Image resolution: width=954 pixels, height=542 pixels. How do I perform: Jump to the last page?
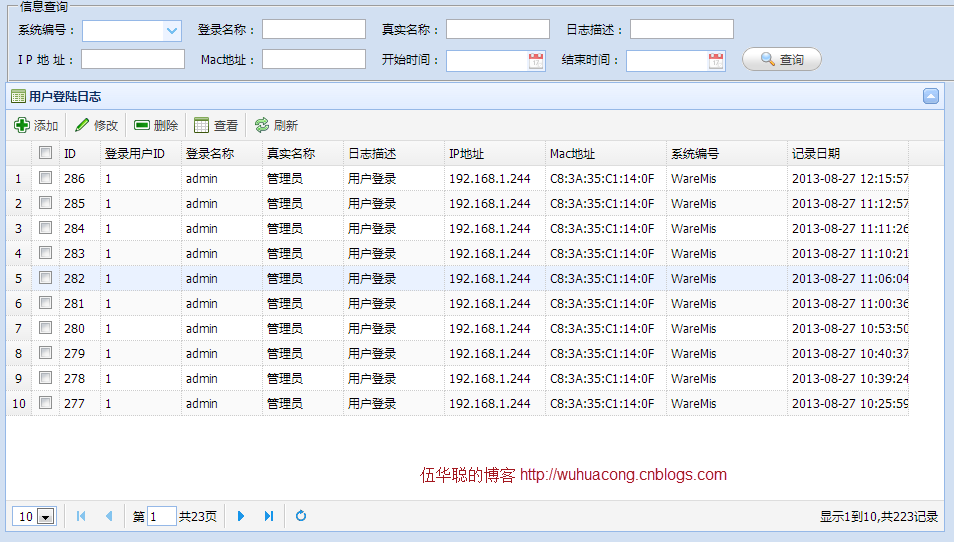coord(269,516)
